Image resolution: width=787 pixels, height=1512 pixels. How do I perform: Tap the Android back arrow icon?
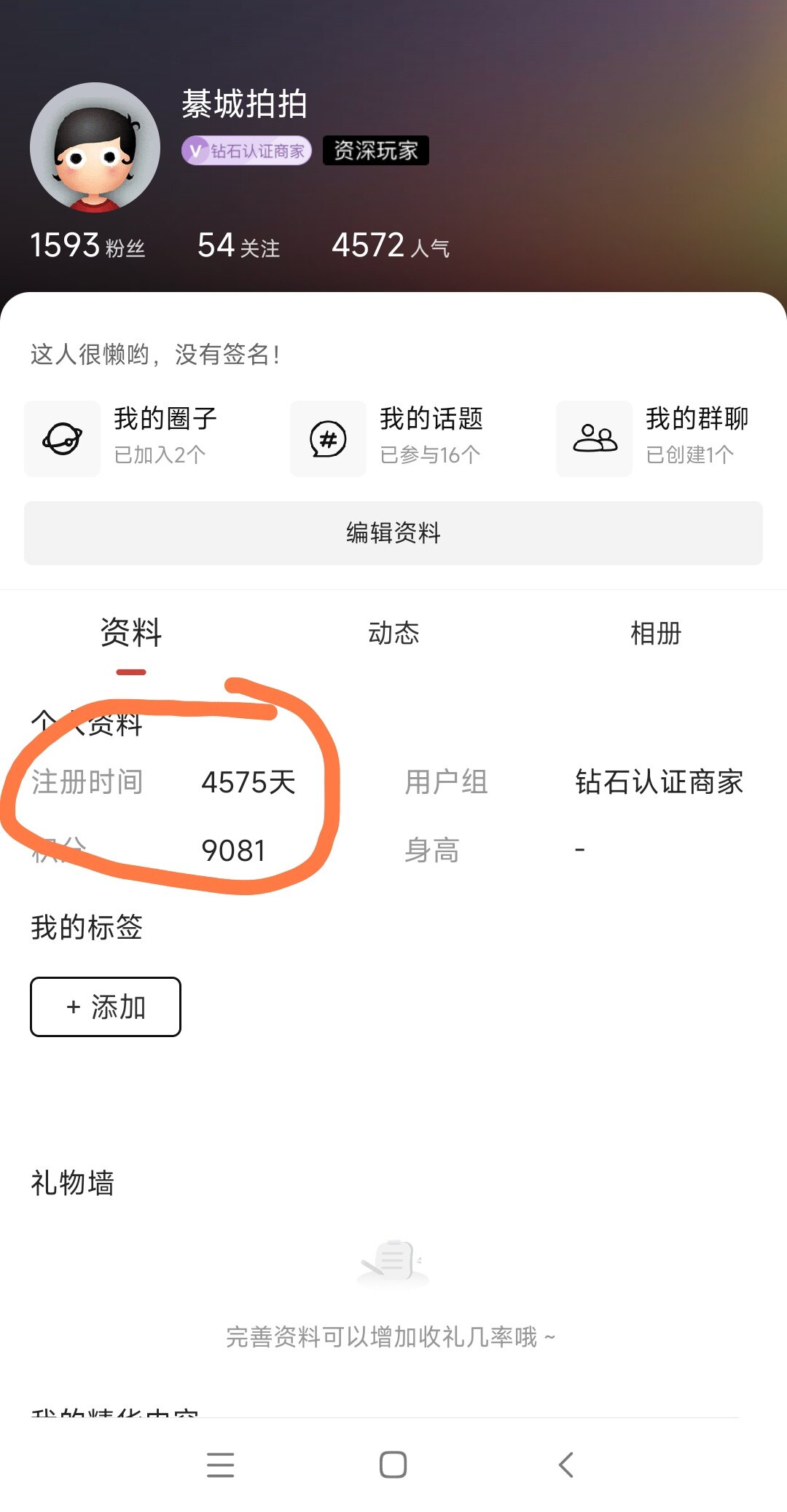(566, 1465)
